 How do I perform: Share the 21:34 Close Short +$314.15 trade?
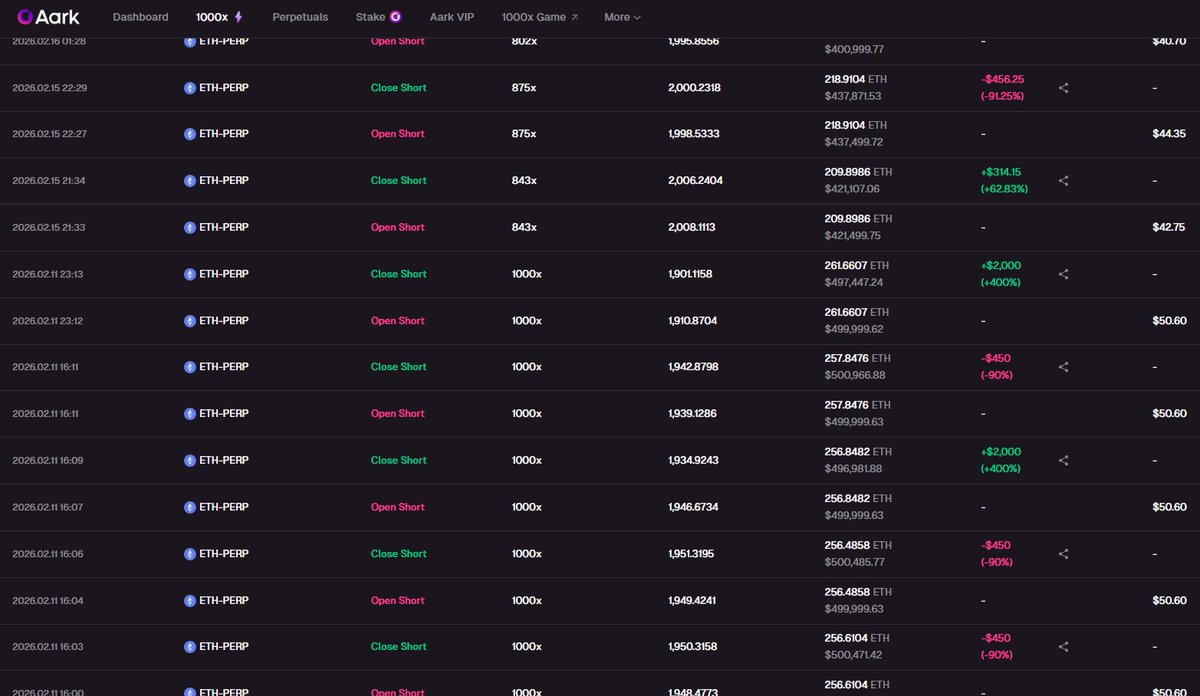(1064, 181)
